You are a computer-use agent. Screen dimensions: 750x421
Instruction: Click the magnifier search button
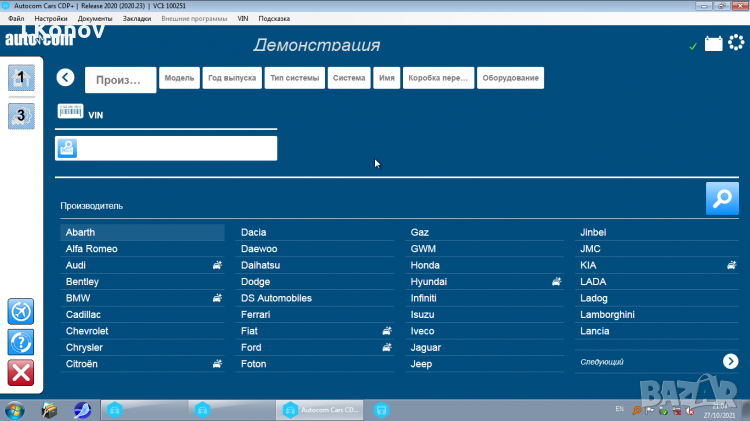(x=722, y=198)
